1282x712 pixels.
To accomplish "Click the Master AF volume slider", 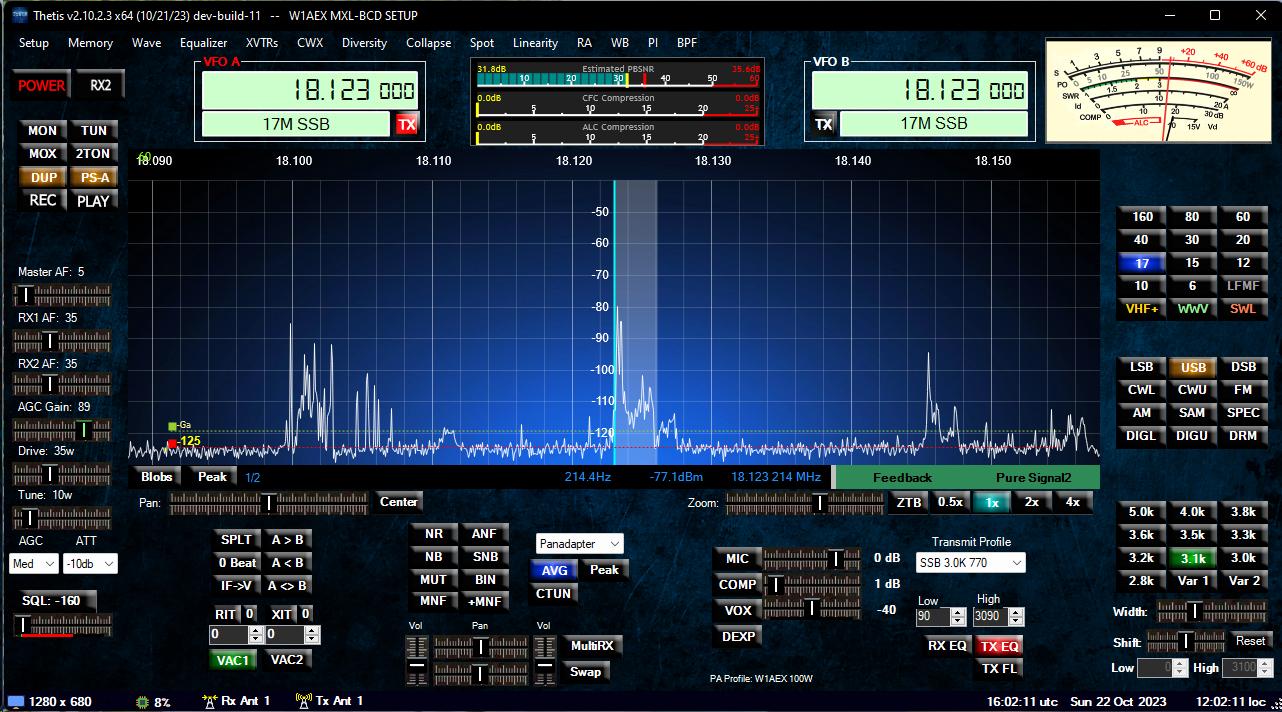I will coord(60,295).
